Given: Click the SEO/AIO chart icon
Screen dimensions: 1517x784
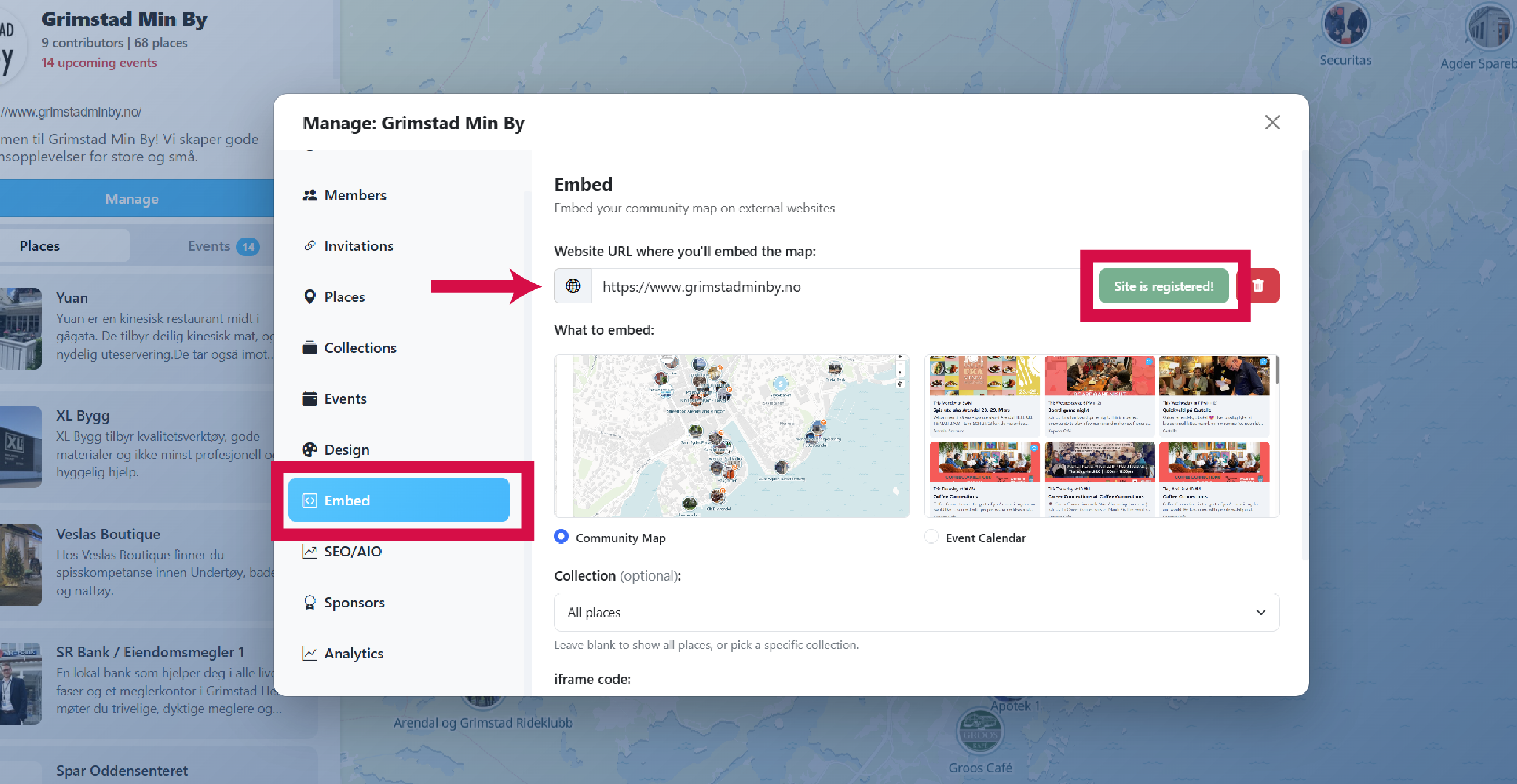Looking at the screenshot, I should (x=309, y=552).
